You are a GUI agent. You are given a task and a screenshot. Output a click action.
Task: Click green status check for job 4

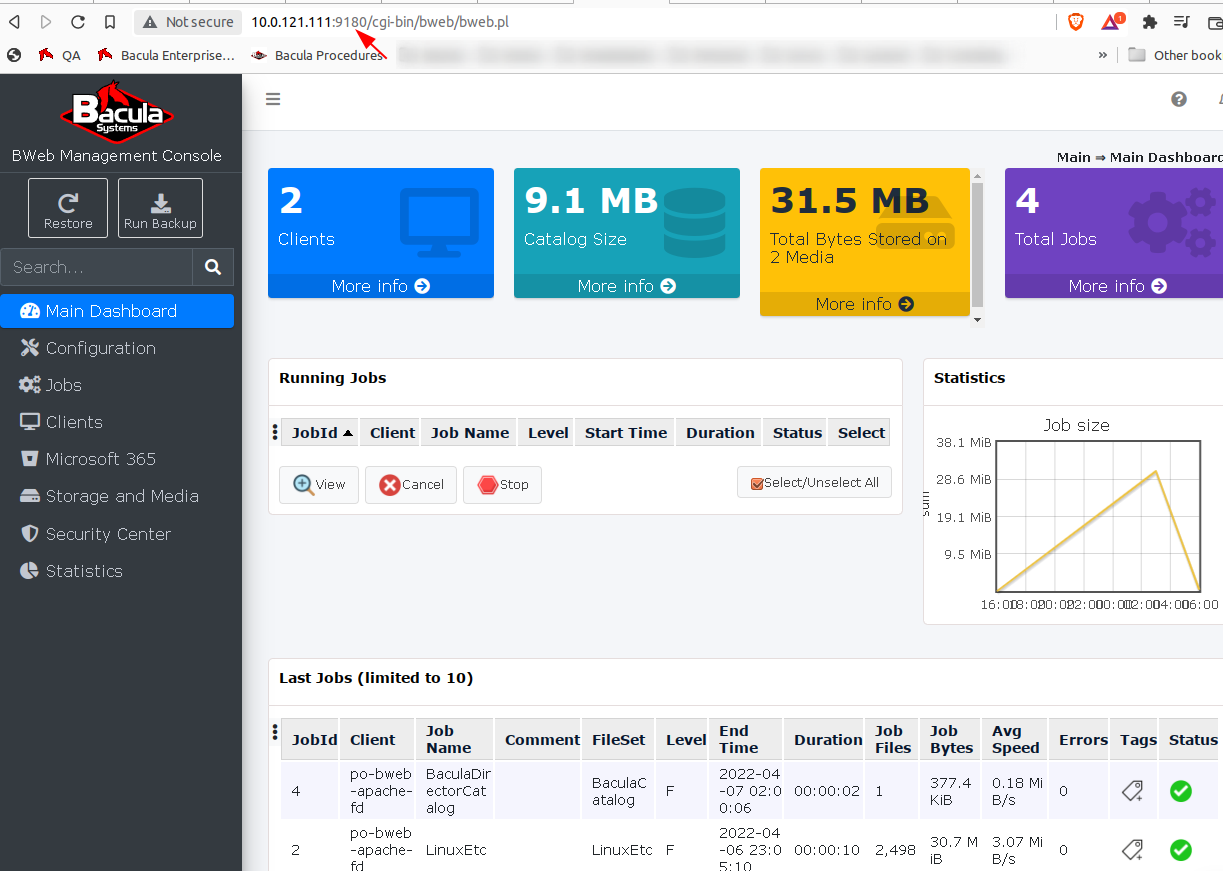1181,791
